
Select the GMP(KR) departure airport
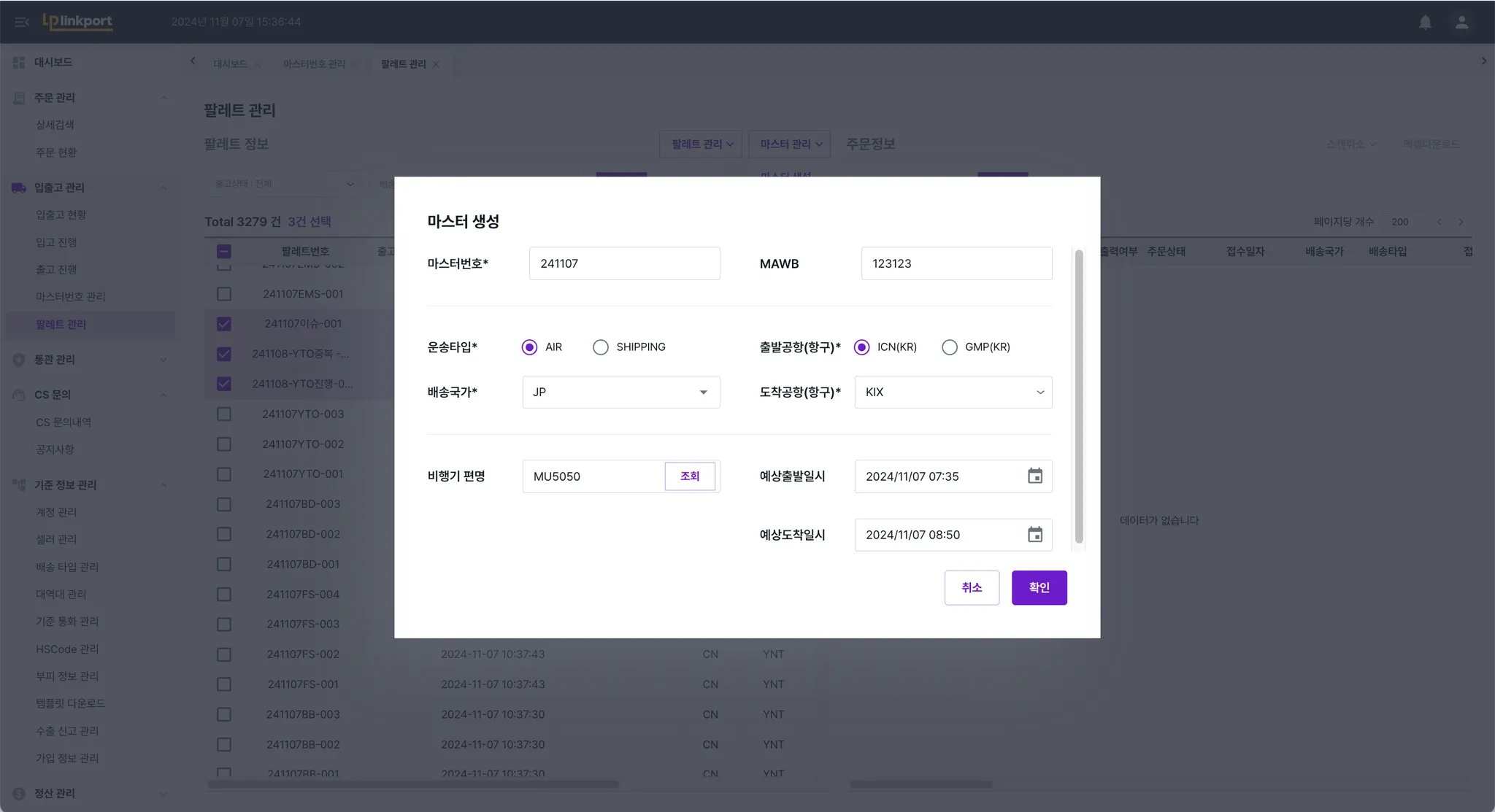point(949,347)
